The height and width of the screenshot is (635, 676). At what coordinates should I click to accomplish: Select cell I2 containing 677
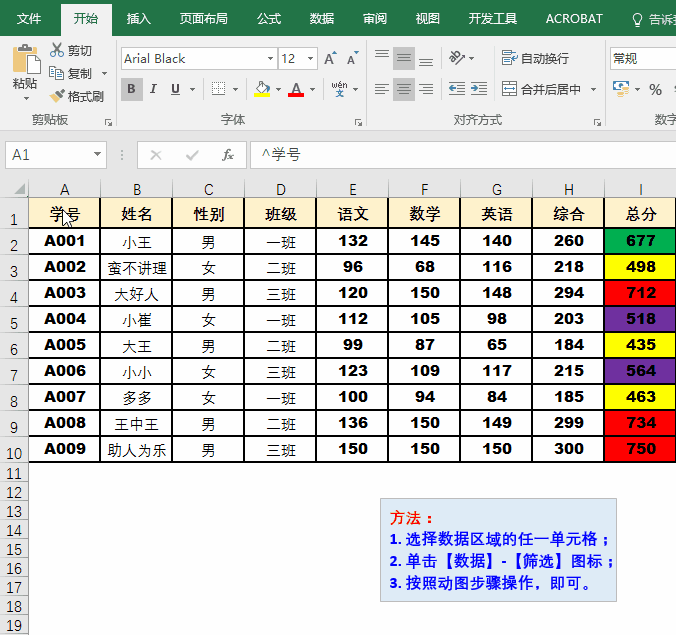(x=640, y=241)
